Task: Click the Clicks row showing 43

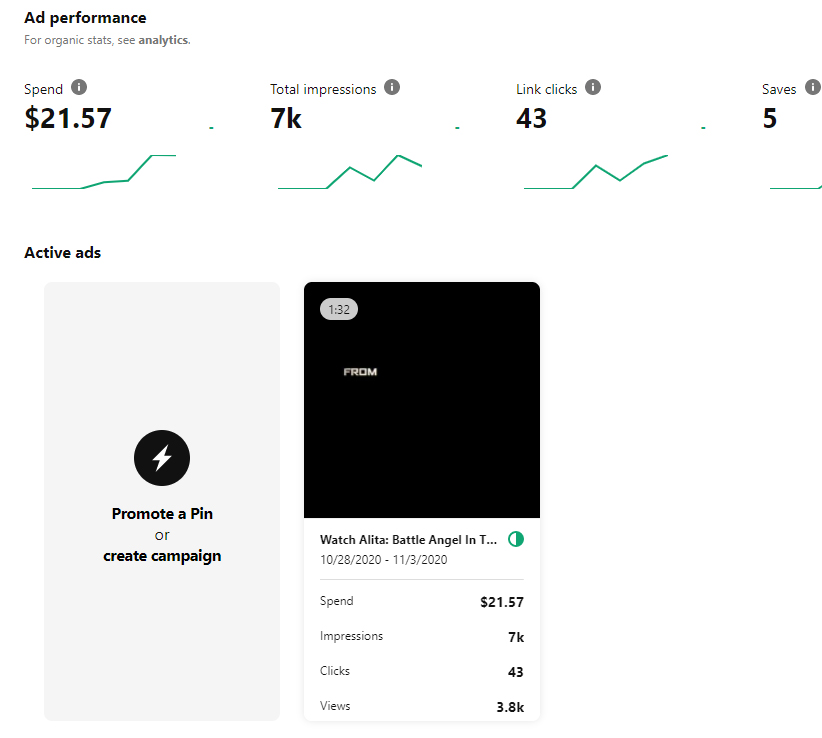Action: (x=421, y=671)
